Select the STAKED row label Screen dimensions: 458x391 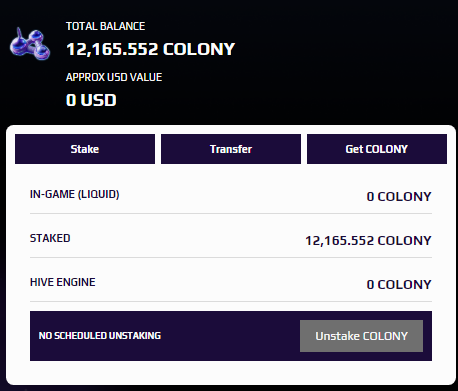(50, 238)
